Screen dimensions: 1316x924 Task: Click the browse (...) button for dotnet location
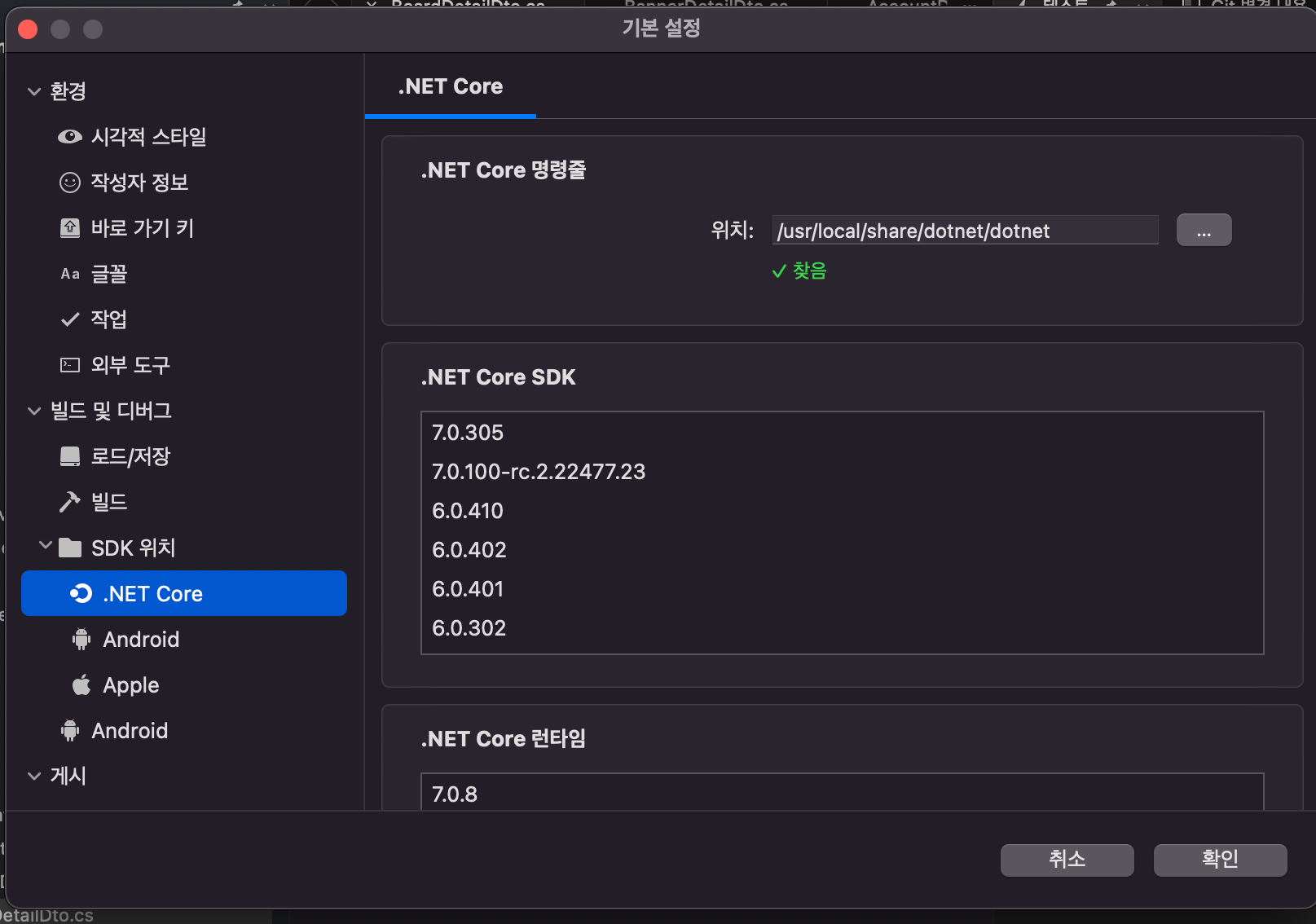1204,231
